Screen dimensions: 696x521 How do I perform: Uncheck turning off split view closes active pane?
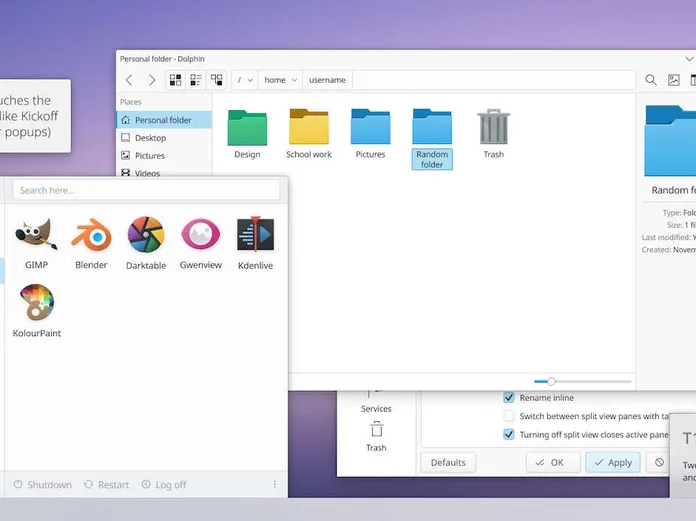[x=509, y=434]
